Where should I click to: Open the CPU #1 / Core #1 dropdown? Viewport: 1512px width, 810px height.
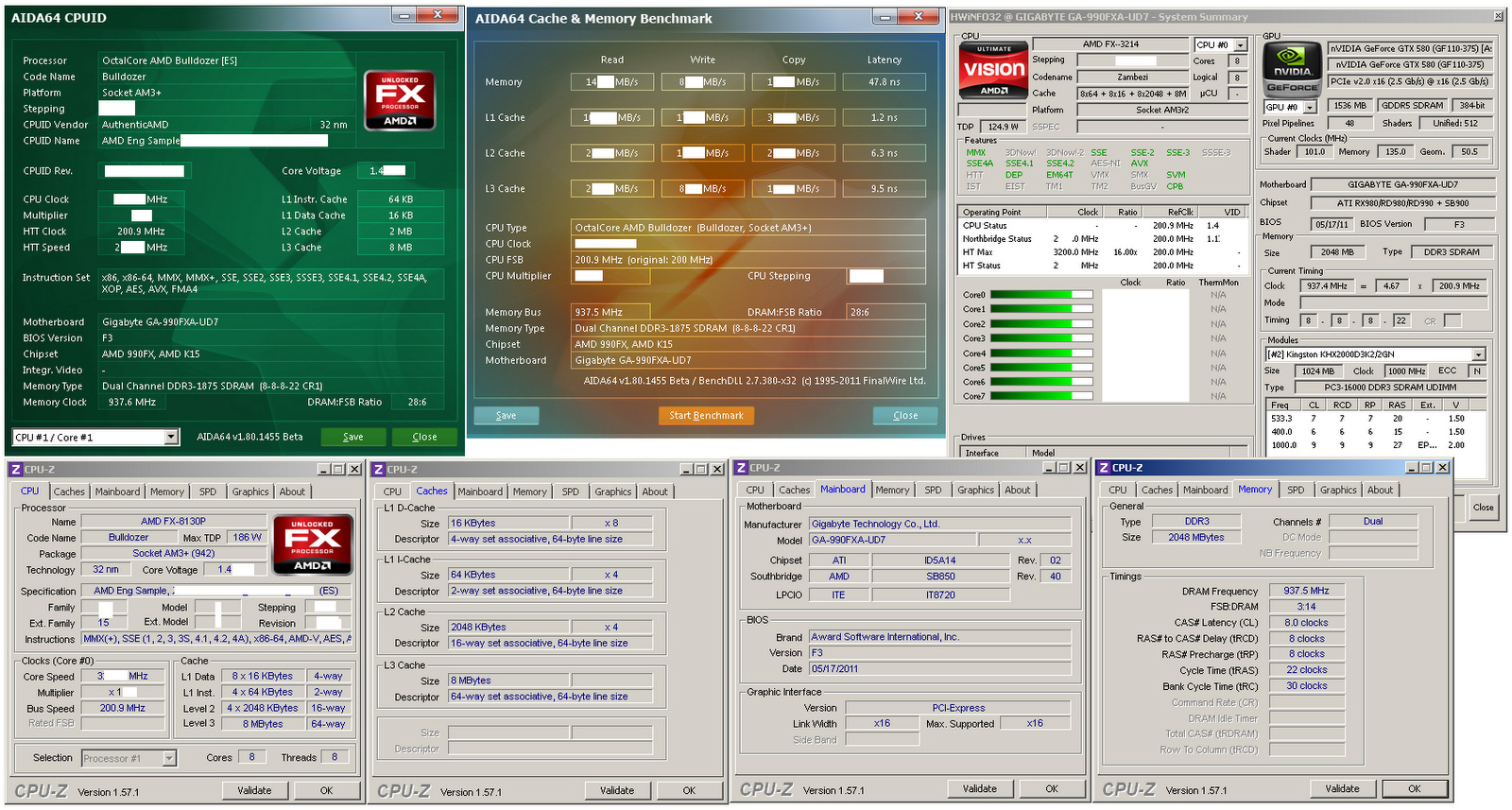pyautogui.click(x=171, y=437)
